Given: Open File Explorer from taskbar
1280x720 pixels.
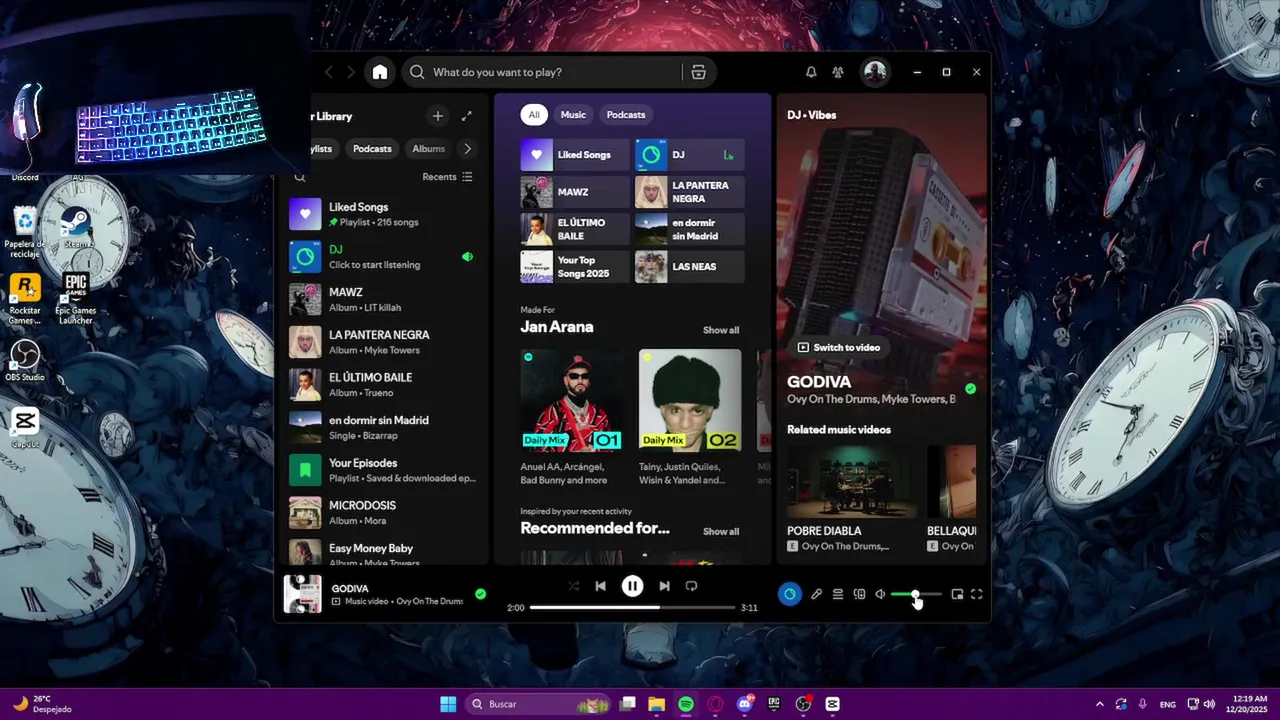Looking at the screenshot, I should [x=656, y=704].
